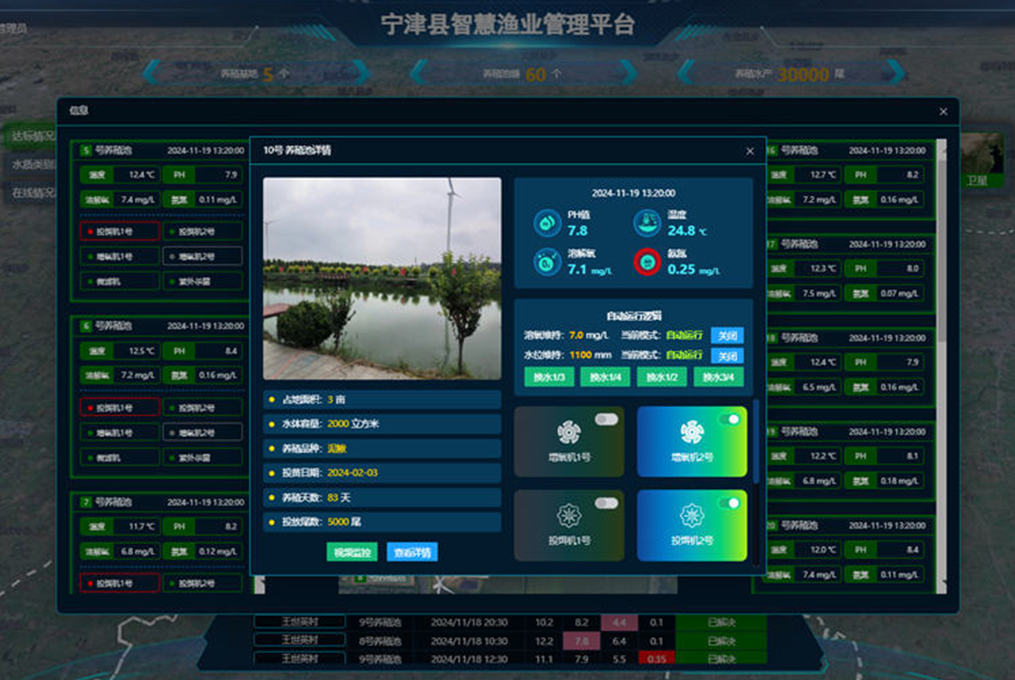
Task: Click the 溶解氧 dissolved oxygen icon
Action: [547, 262]
